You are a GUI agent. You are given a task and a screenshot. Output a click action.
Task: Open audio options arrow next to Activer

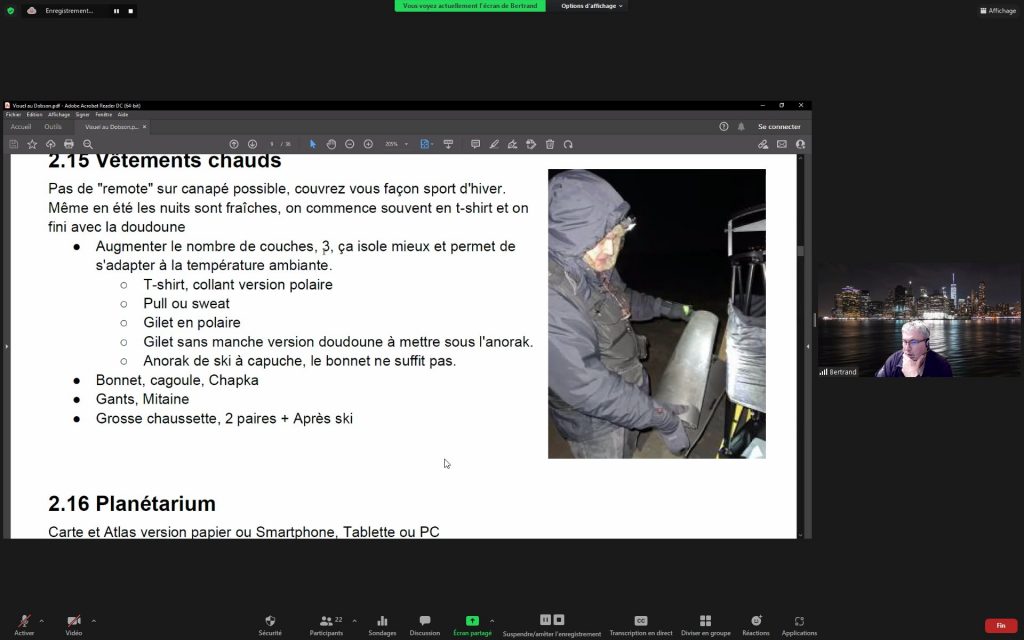point(42,620)
